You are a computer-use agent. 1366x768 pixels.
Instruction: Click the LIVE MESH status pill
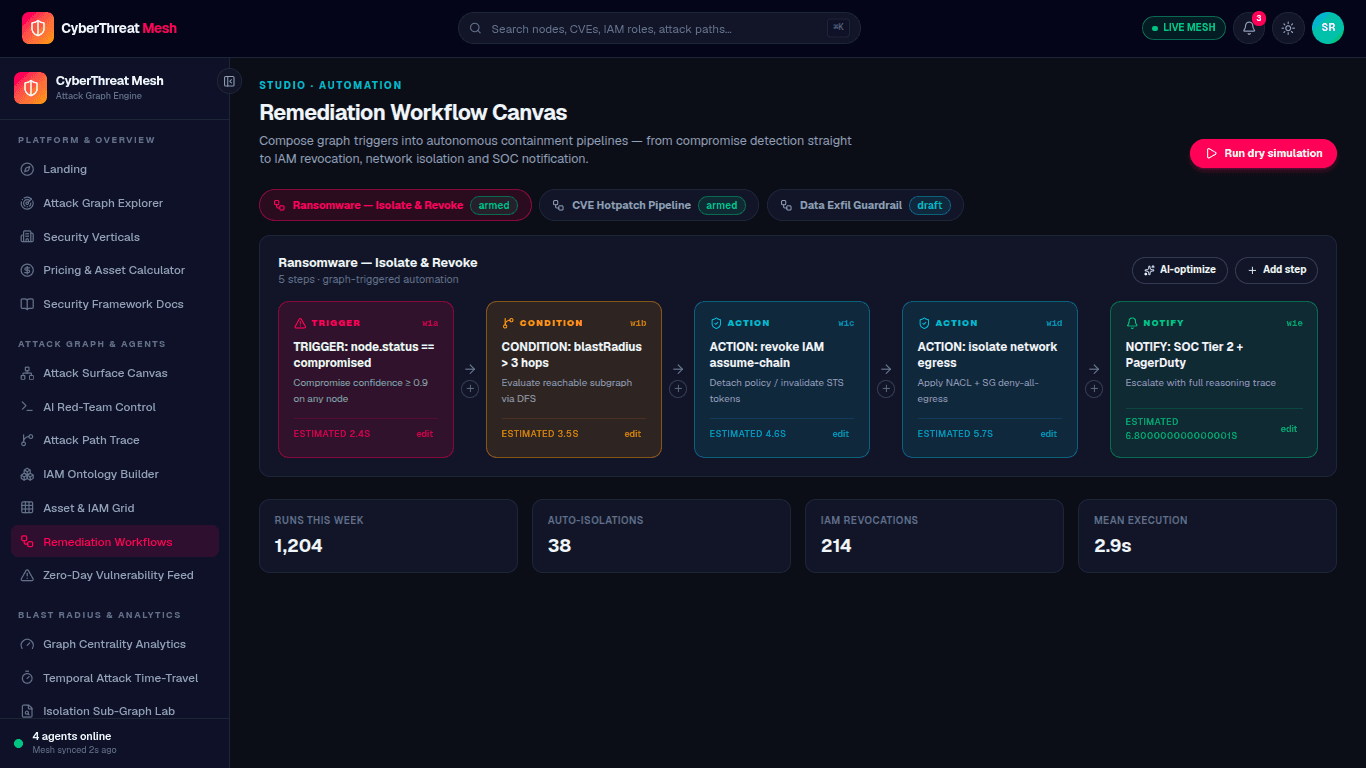[x=1184, y=28]
